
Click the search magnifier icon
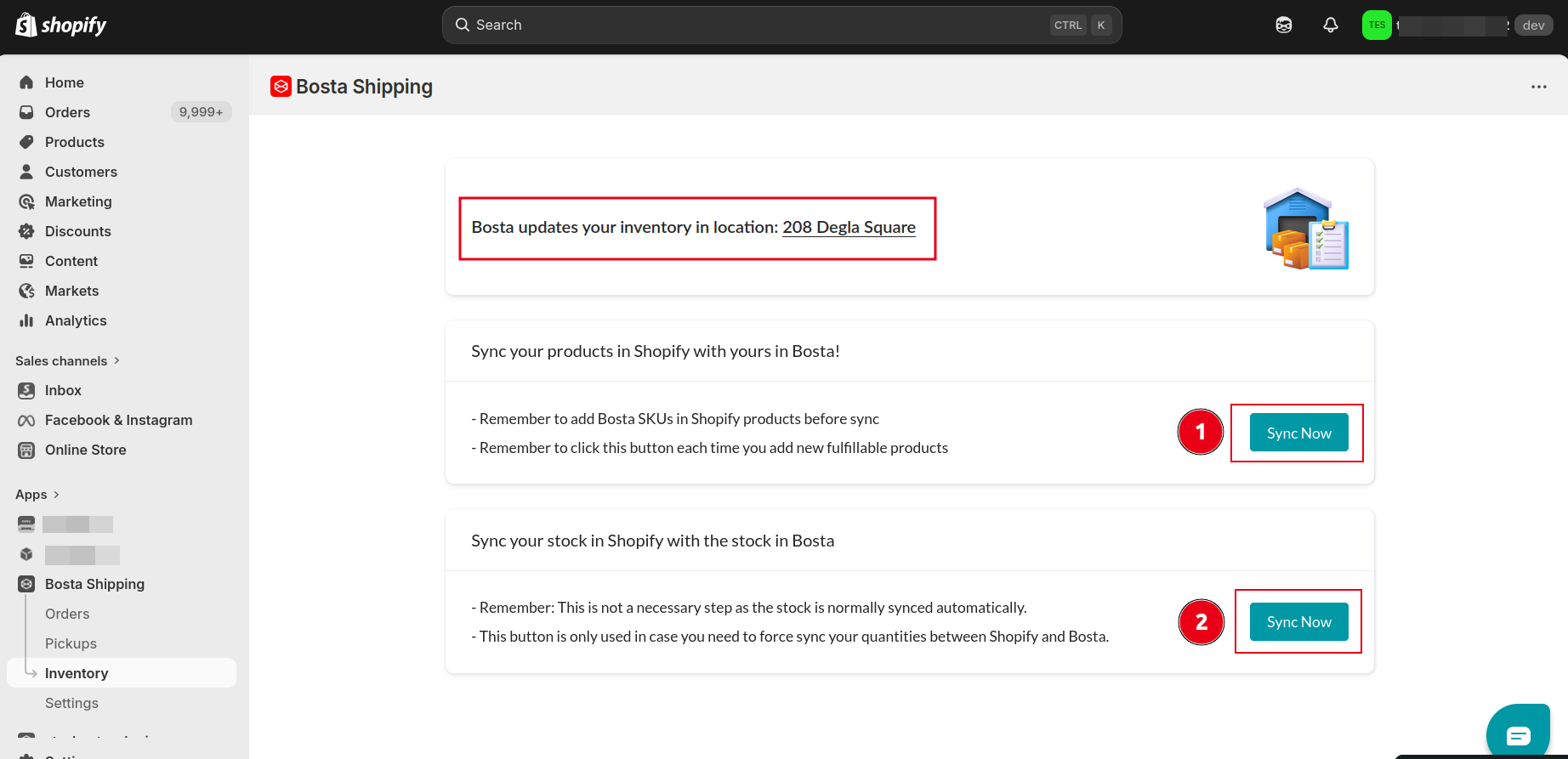click(462, 25)
